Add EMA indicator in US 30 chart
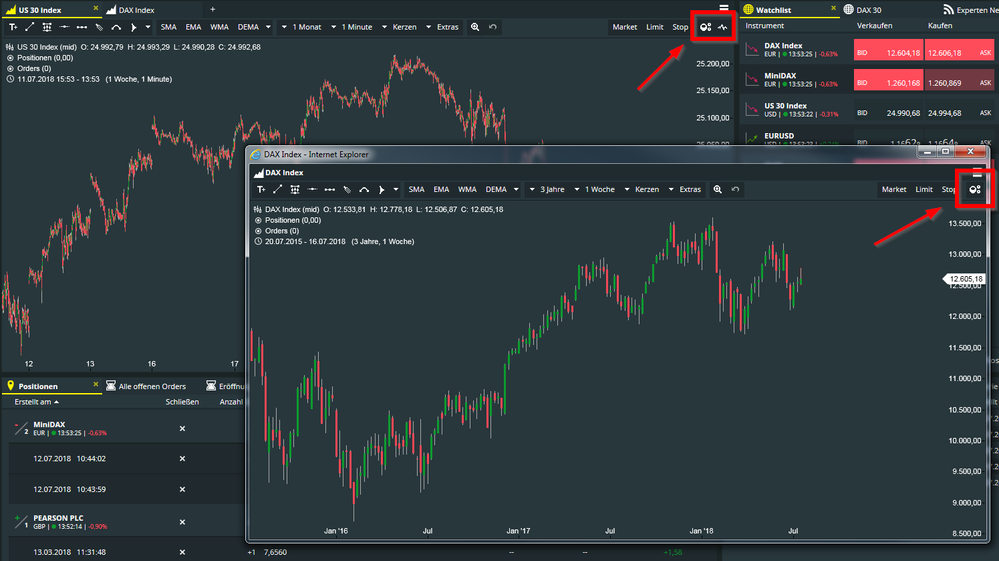Screen dimensions: 999x561 (x=193, y=27)
